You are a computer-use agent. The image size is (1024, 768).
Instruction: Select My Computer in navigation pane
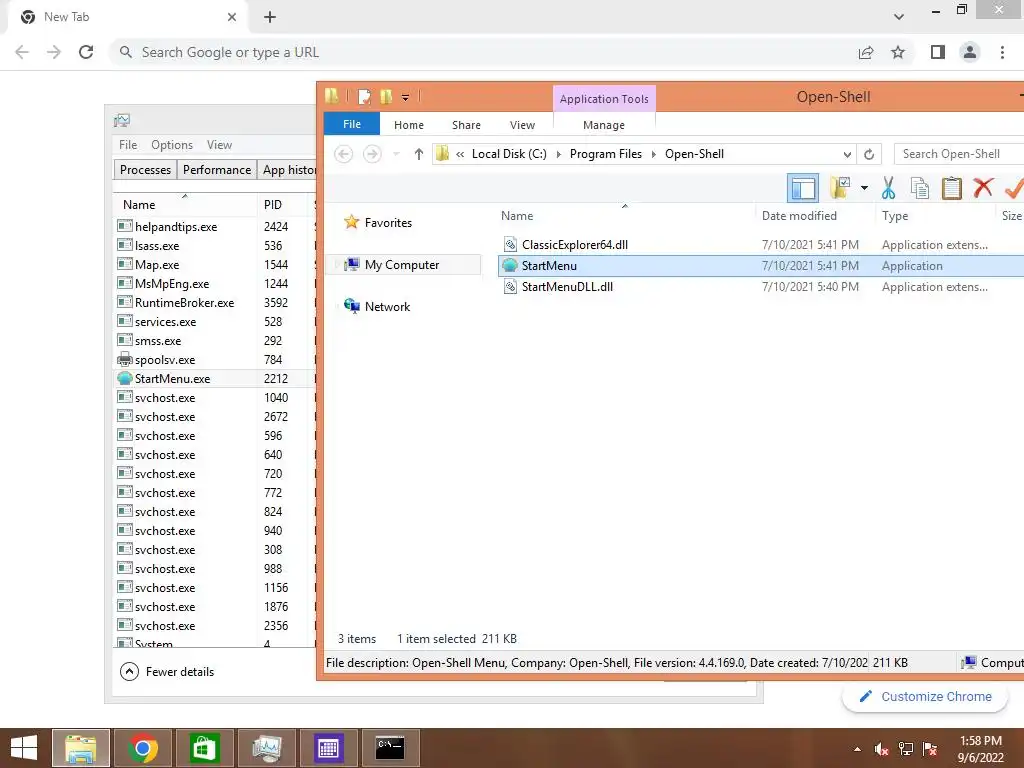pos(402,264)
